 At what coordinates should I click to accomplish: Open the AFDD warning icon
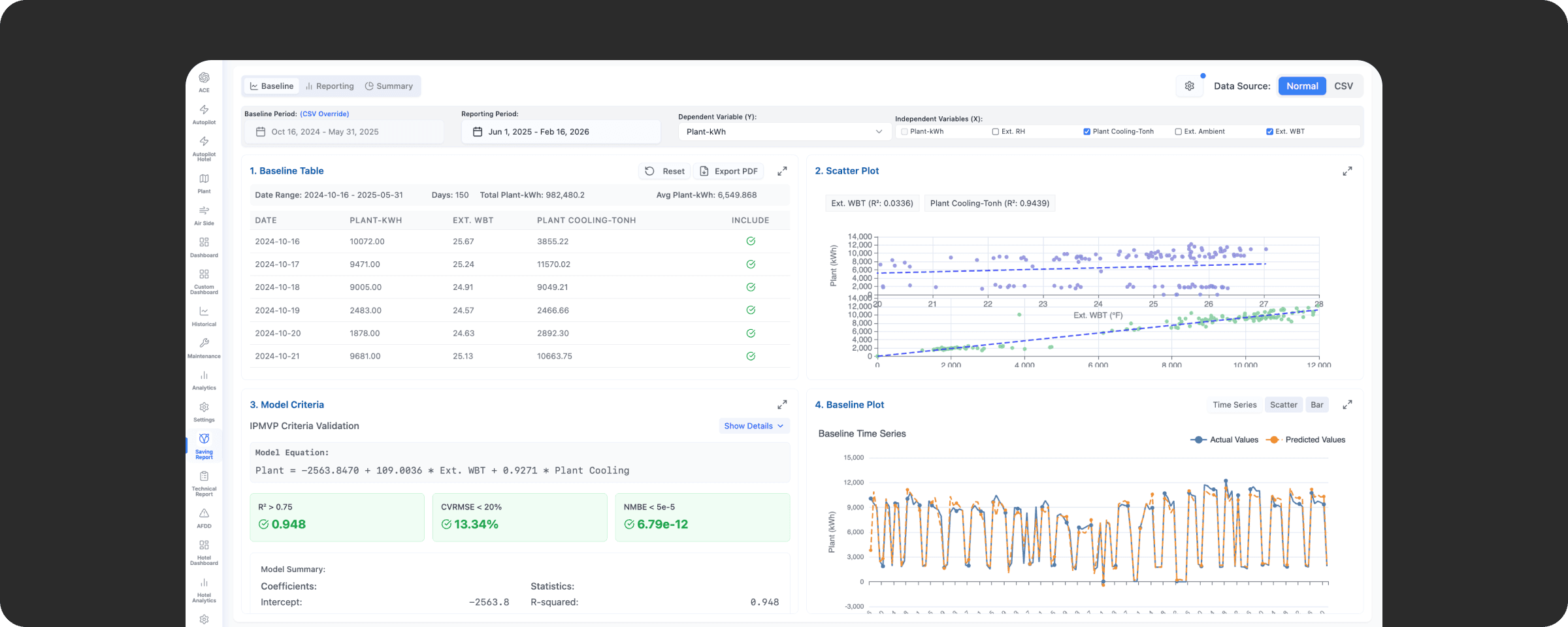(x=204, y=514)
